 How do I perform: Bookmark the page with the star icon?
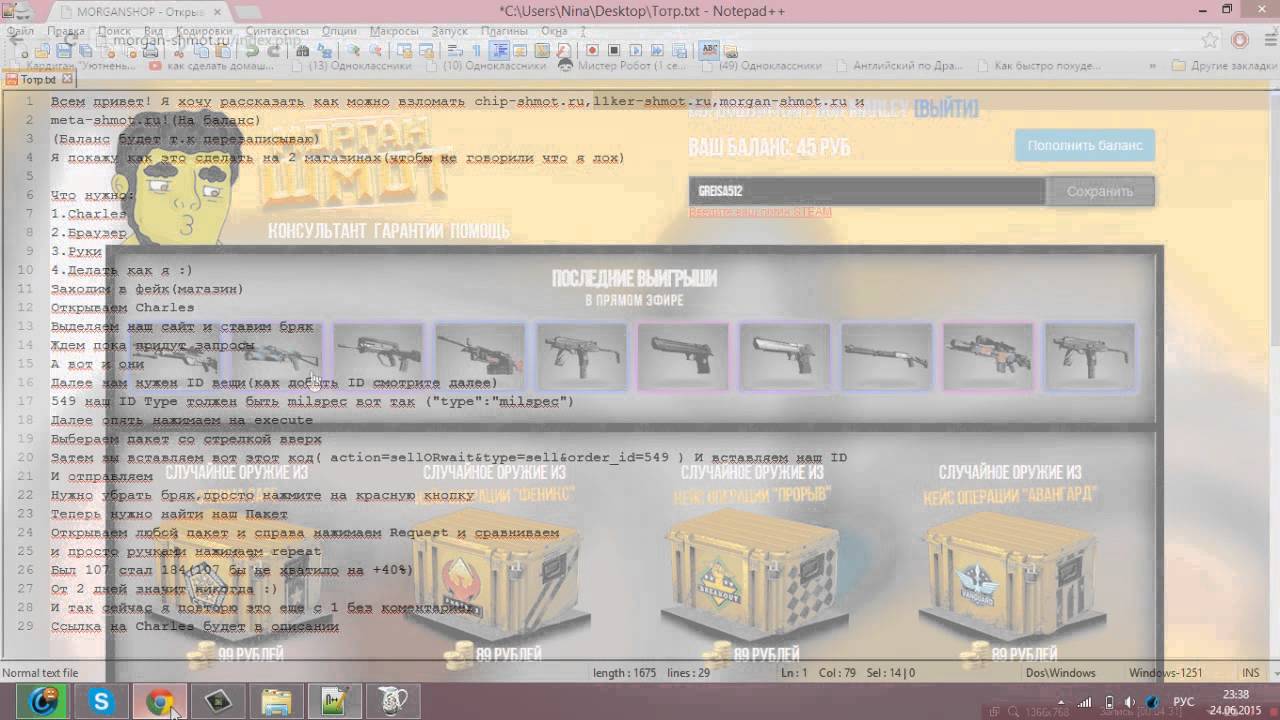1210,40
